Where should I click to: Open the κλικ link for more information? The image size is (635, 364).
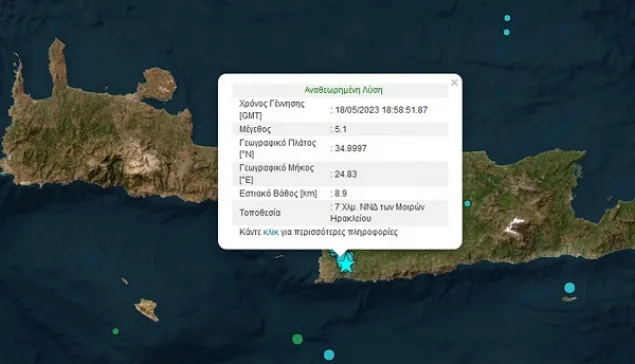[x=271, y=232]
